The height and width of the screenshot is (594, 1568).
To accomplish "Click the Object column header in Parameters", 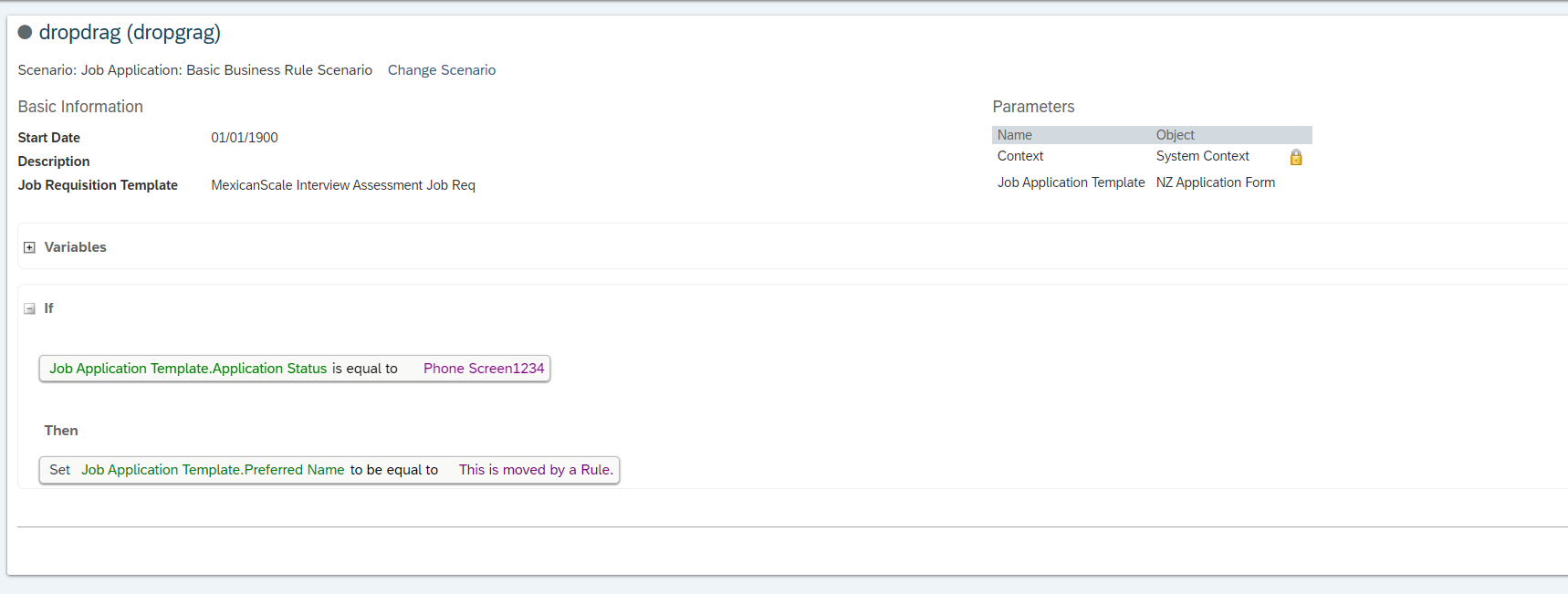I will [1175, 135].
